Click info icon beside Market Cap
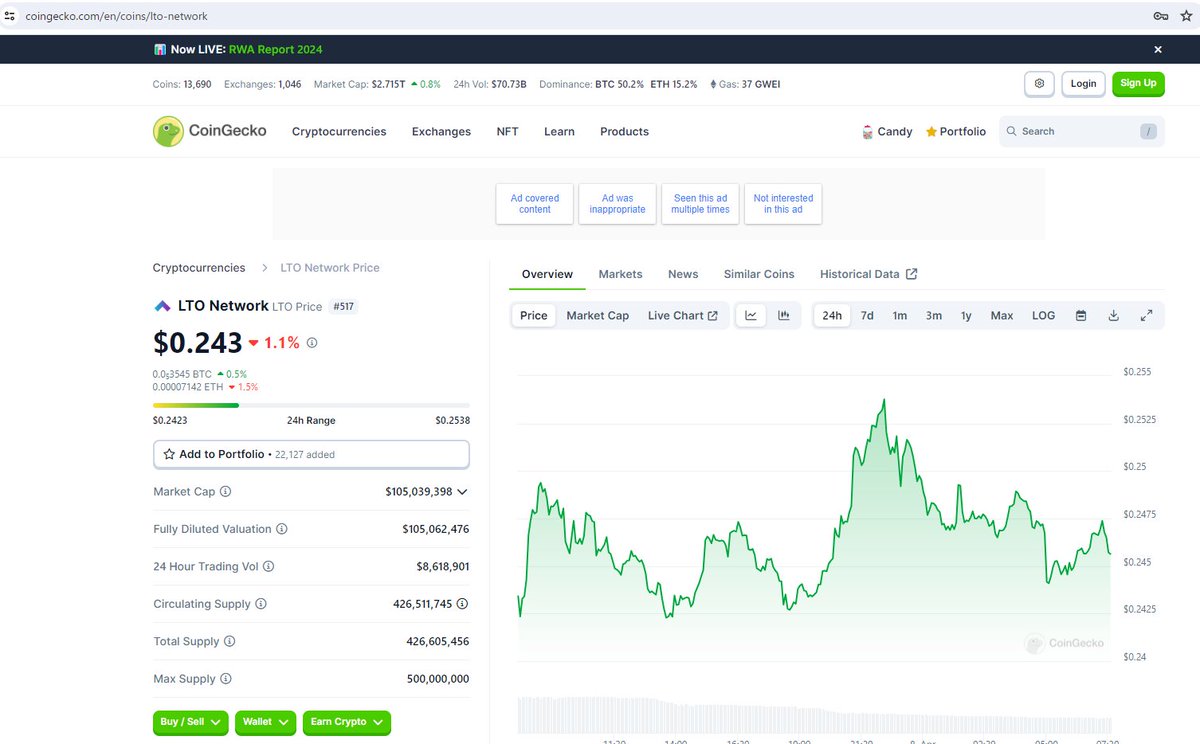This screenshot has width=1200, height=744. coord(225,492)
